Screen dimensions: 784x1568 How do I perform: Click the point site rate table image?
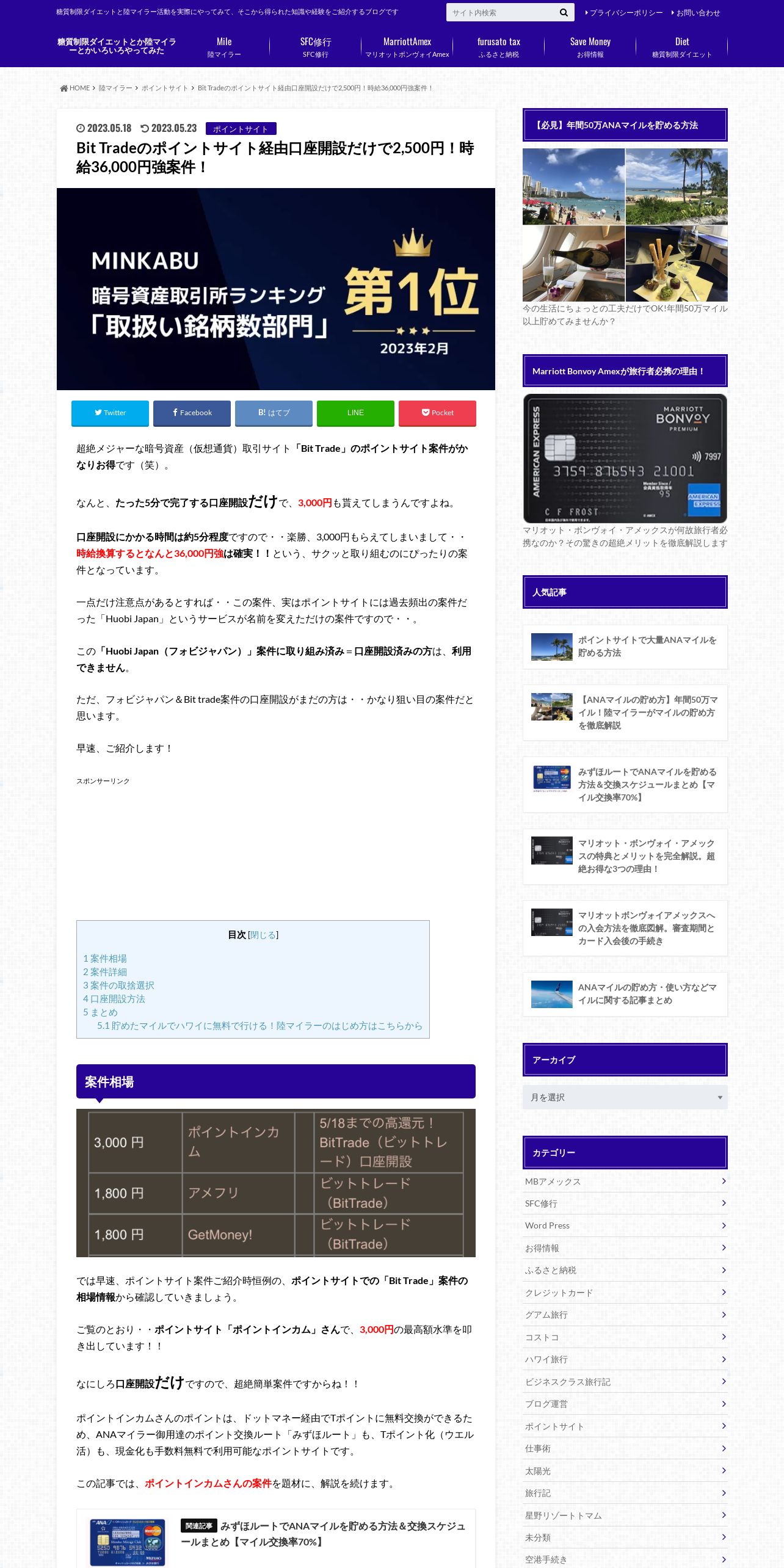pos(276,1183)
